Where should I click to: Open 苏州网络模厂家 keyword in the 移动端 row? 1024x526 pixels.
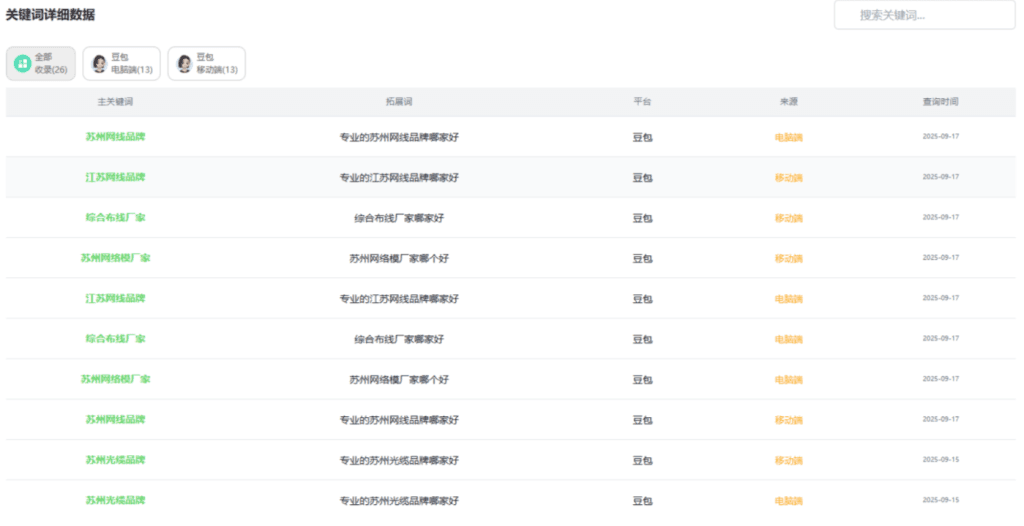(x=115, y=258)
